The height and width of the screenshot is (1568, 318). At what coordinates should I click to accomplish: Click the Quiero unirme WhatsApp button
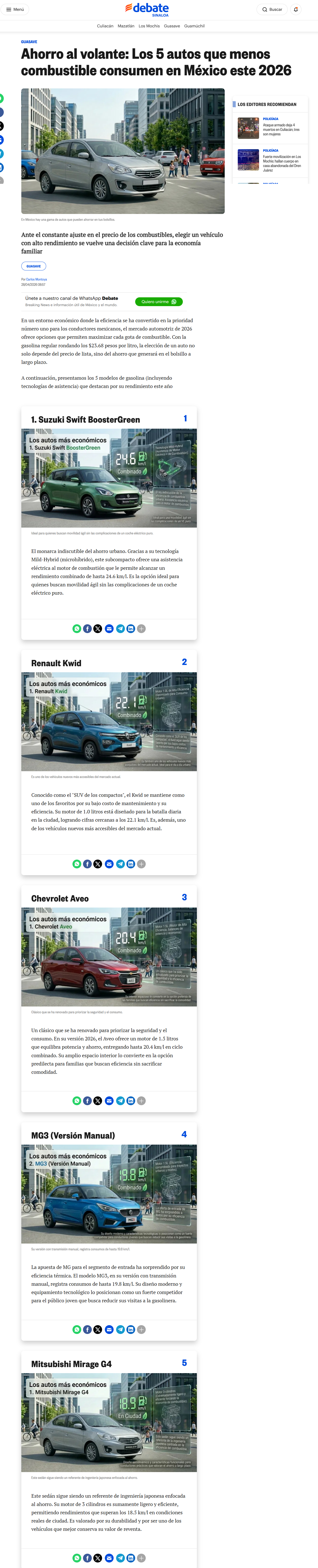point(159,301)
